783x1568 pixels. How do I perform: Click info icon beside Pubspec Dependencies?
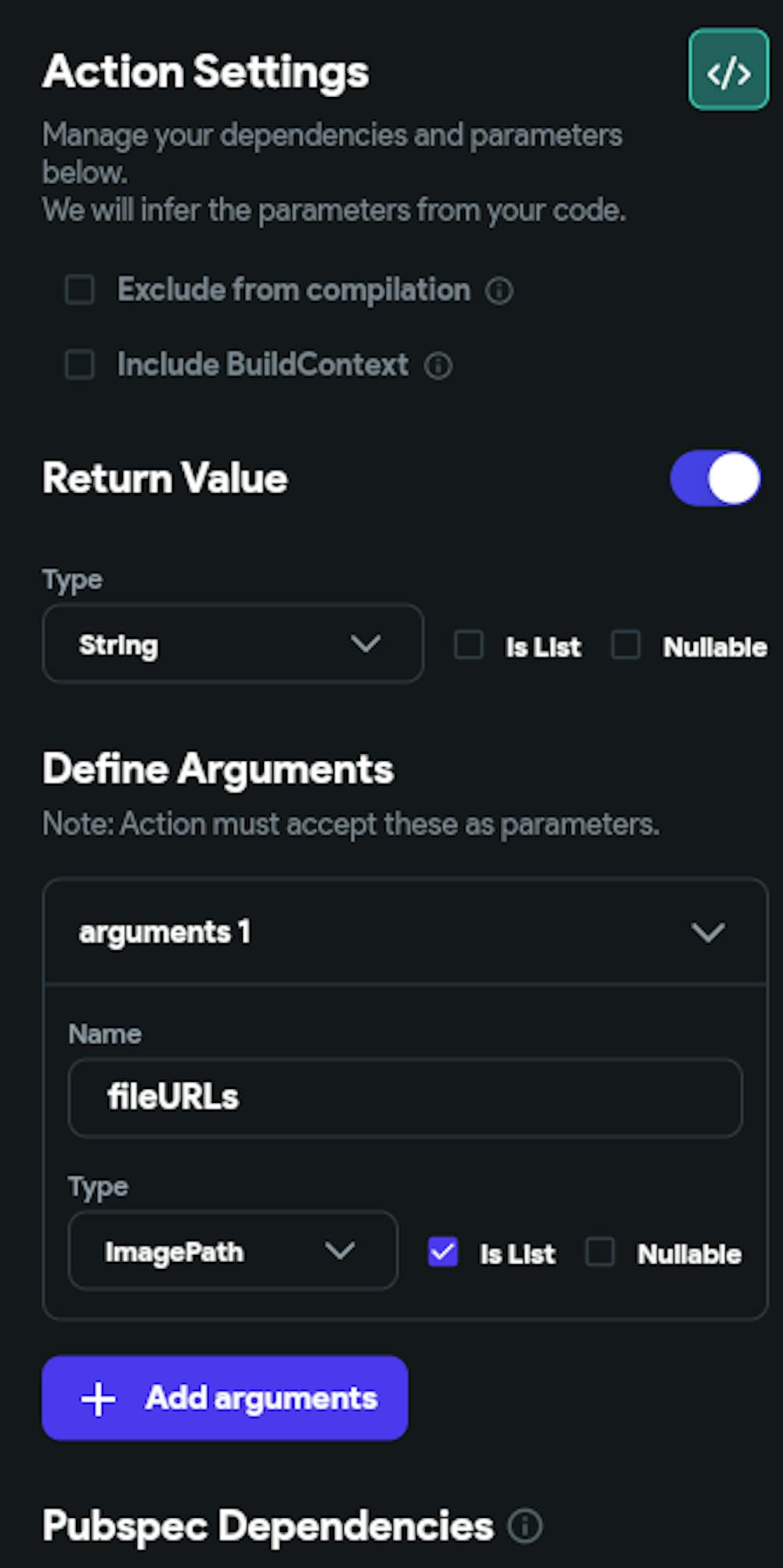click(525, 1526)
